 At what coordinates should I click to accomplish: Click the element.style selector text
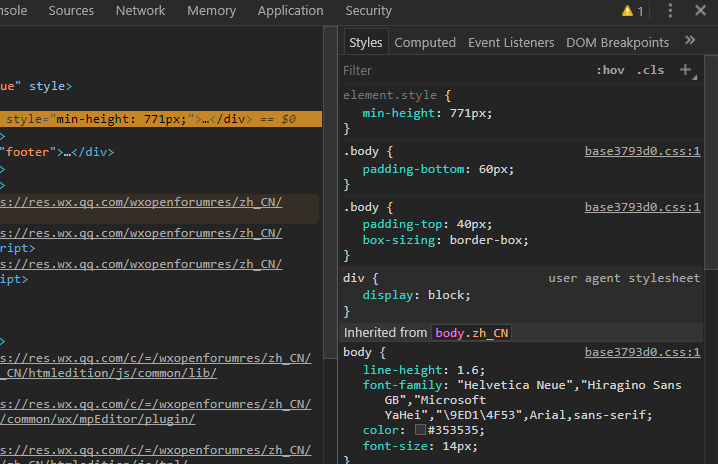pyautogui.click(x=390, y=95)
